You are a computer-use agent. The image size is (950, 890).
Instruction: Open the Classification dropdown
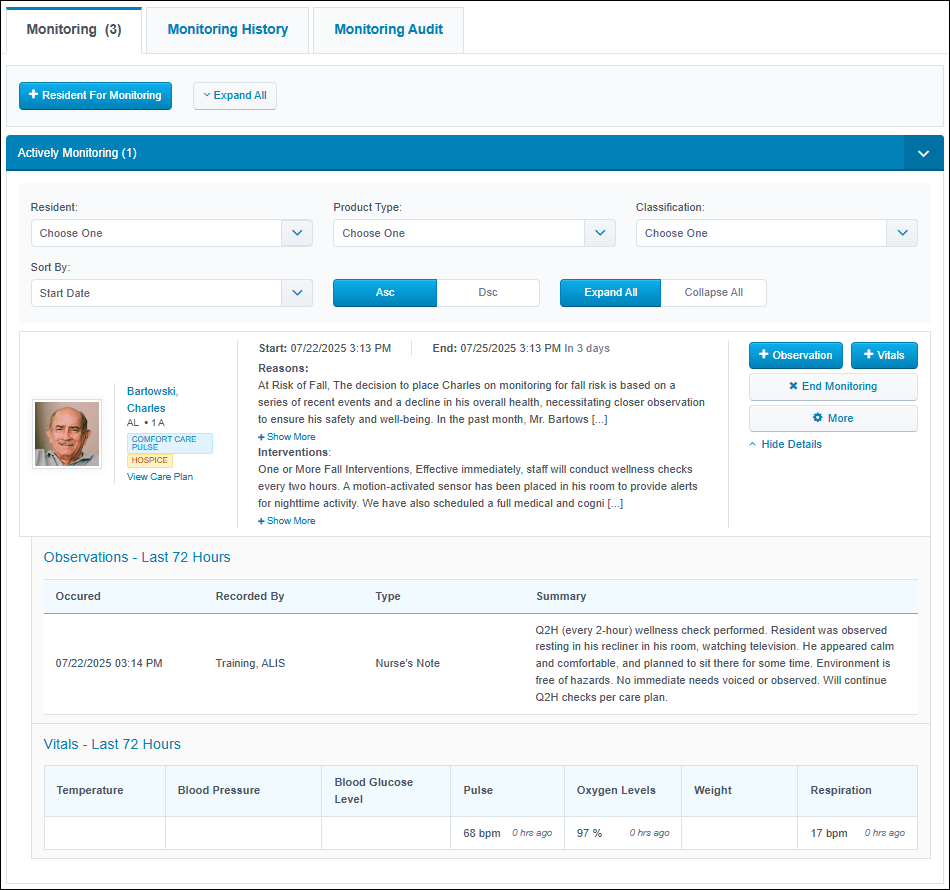point(776,233)
